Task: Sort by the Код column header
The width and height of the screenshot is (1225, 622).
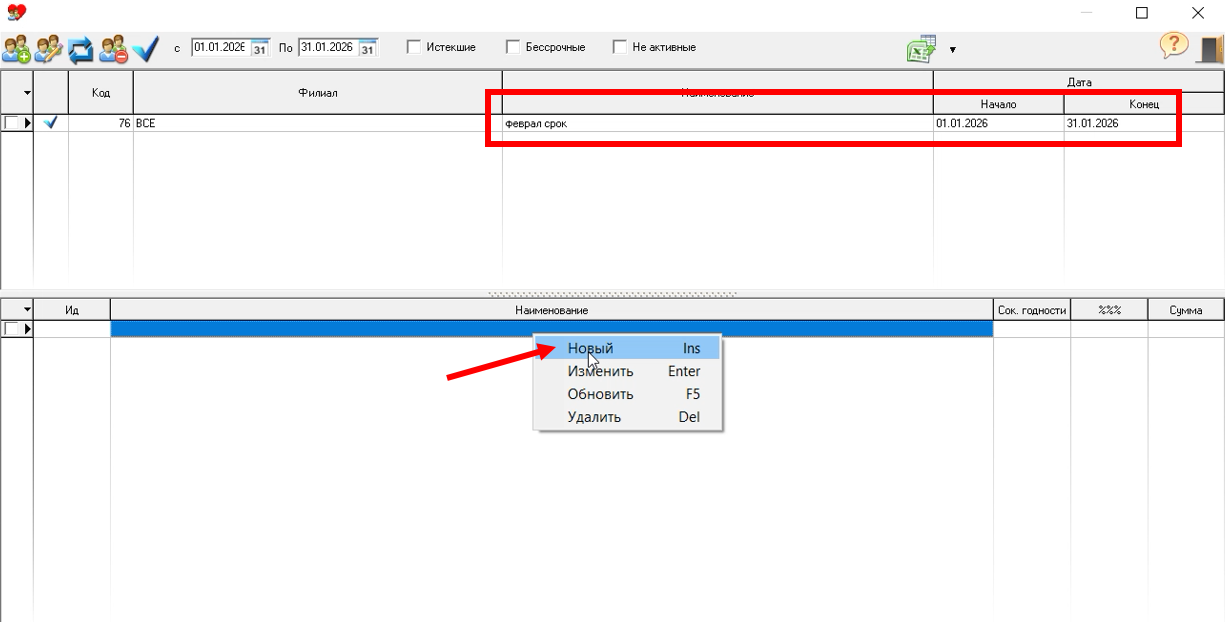Action: pyautogui.click(x=100, y=93)
